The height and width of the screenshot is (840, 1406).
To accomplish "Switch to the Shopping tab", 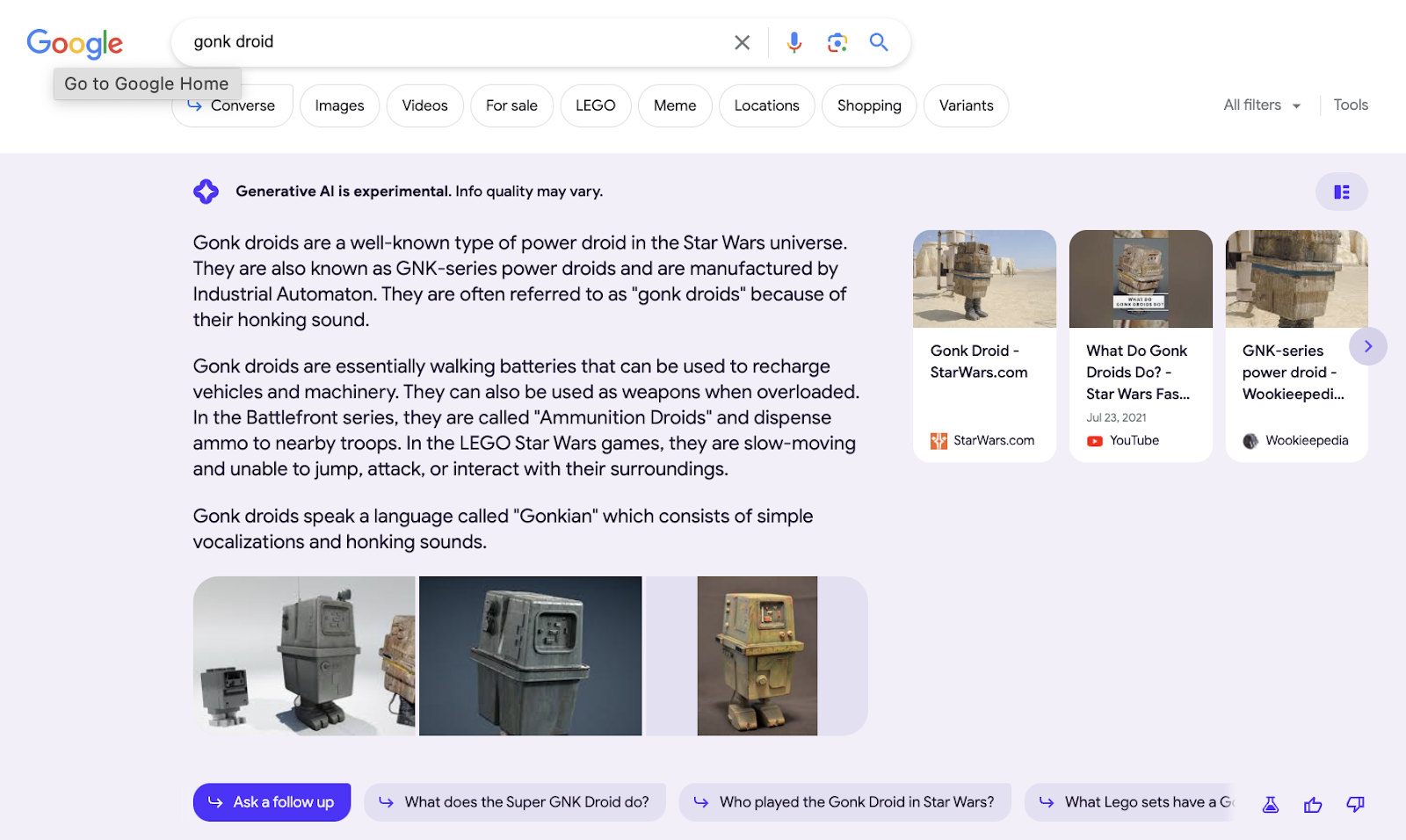I will pos(869,105).
